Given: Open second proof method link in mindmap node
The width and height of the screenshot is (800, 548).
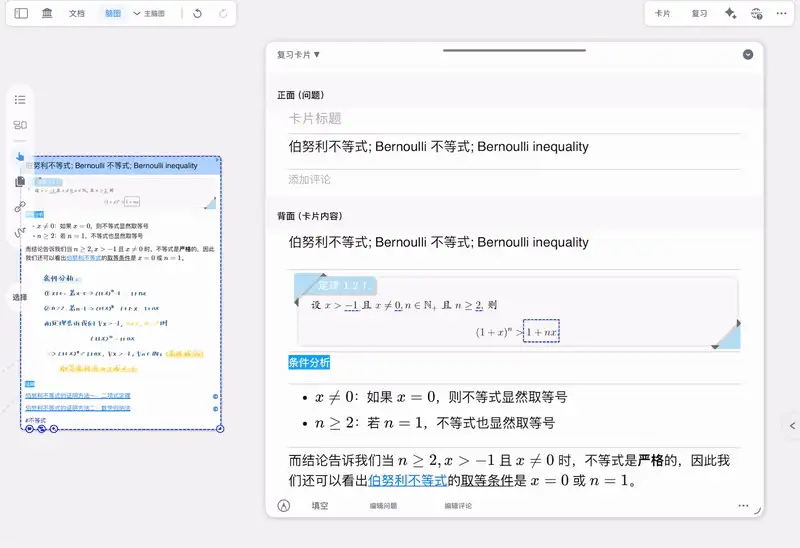Looking at the screenshot, I should (x=78, y=408).
